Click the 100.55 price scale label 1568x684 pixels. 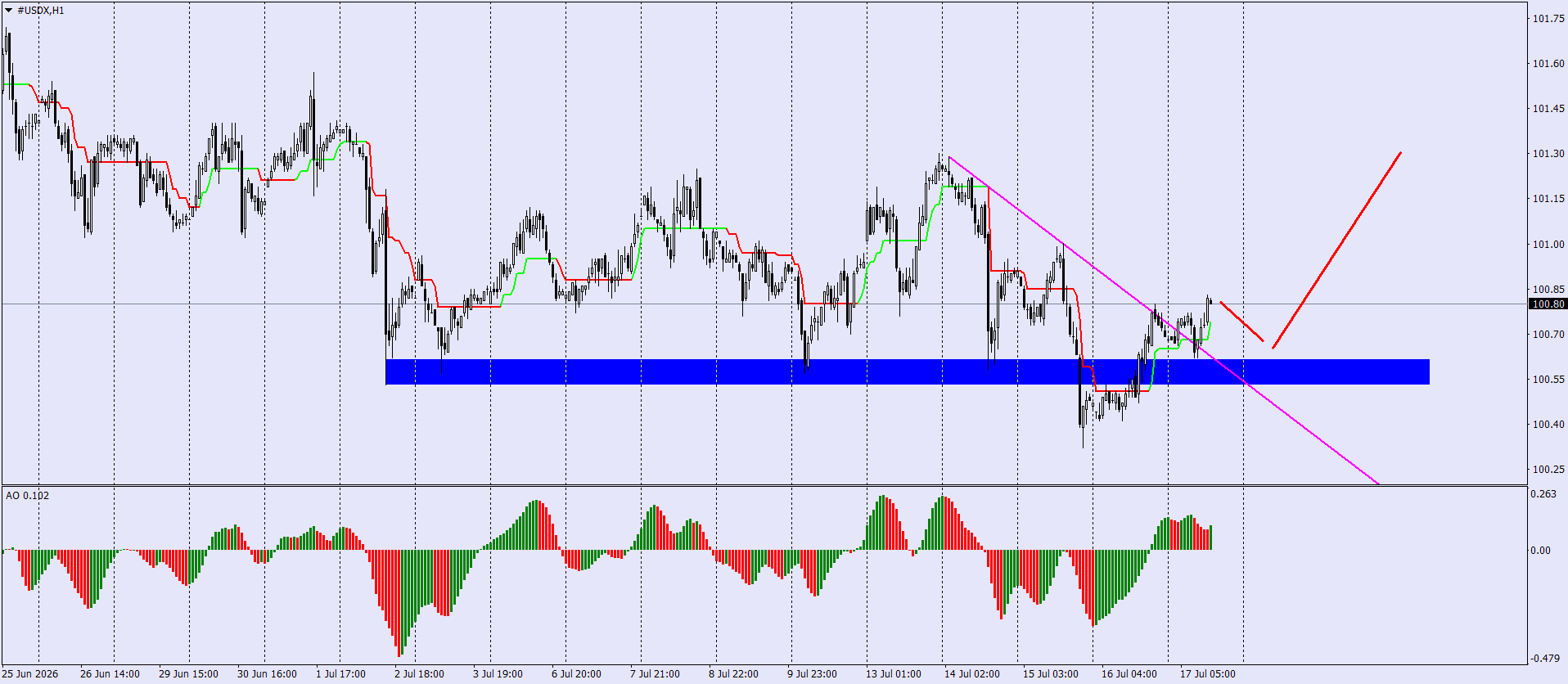[1548, 380]
